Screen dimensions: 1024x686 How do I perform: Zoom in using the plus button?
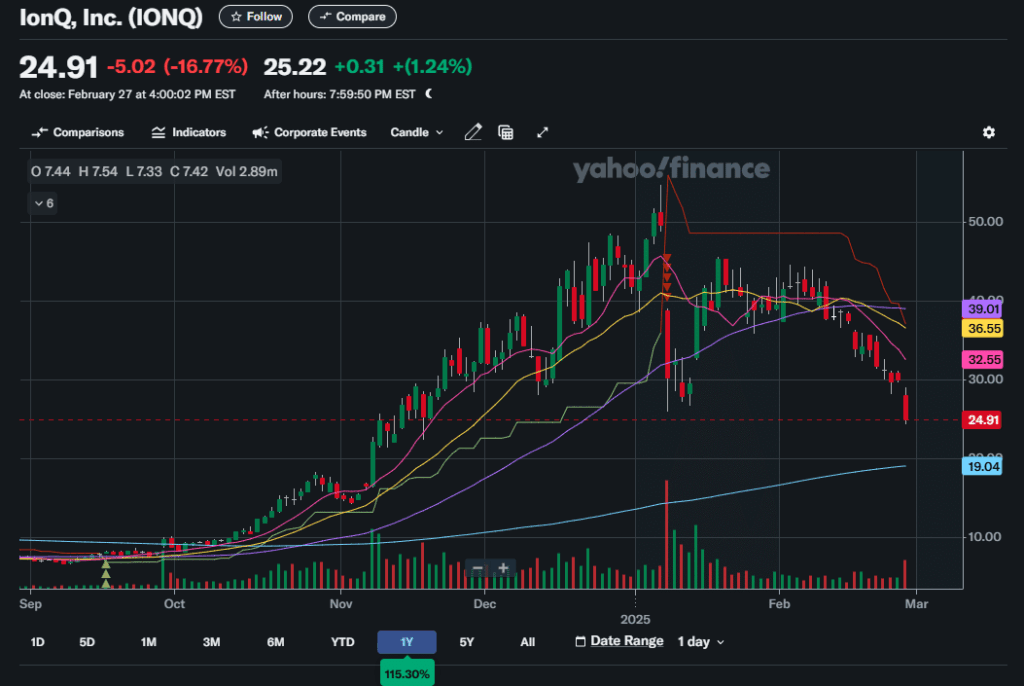[x=503, y=568]
